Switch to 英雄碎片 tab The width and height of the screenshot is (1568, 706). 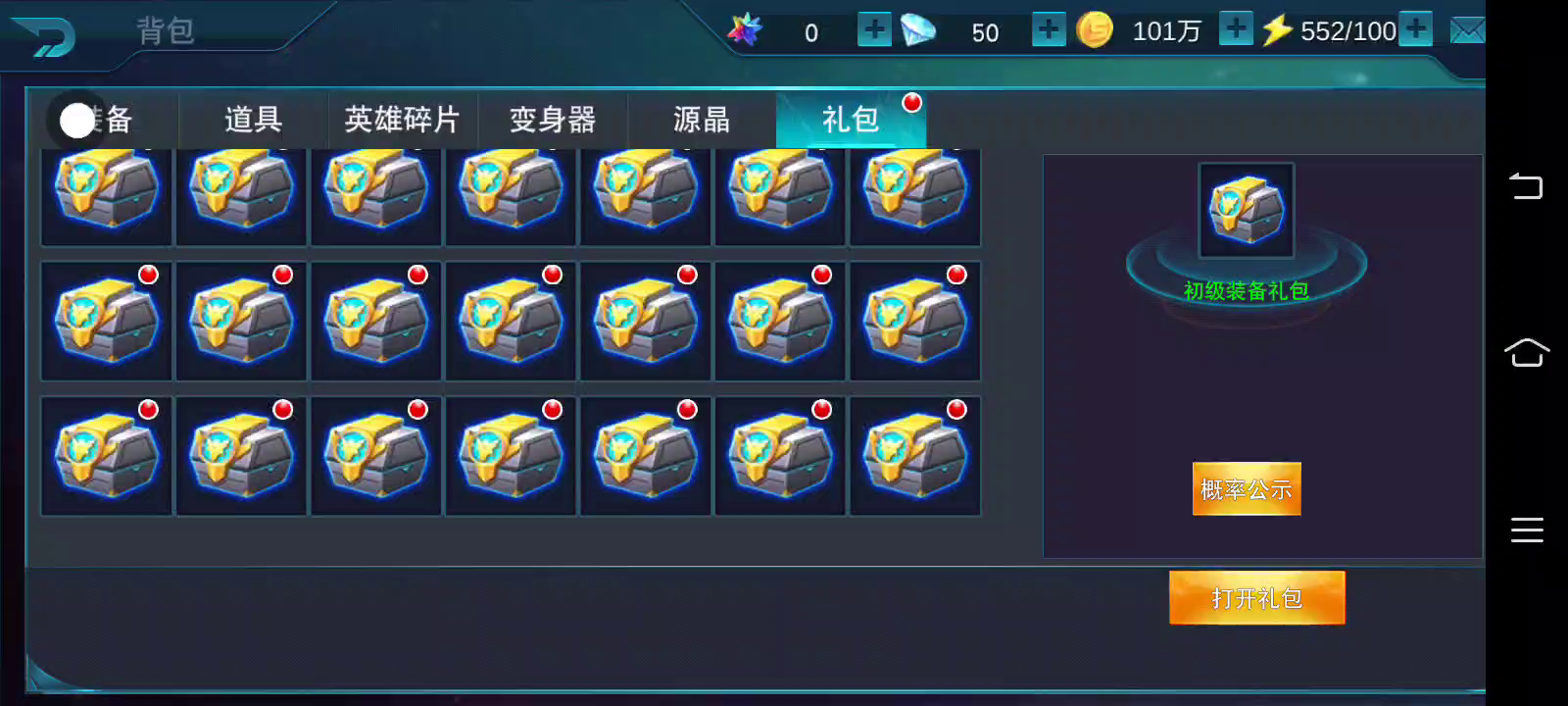pyautogui.click(x=402, y=120)
